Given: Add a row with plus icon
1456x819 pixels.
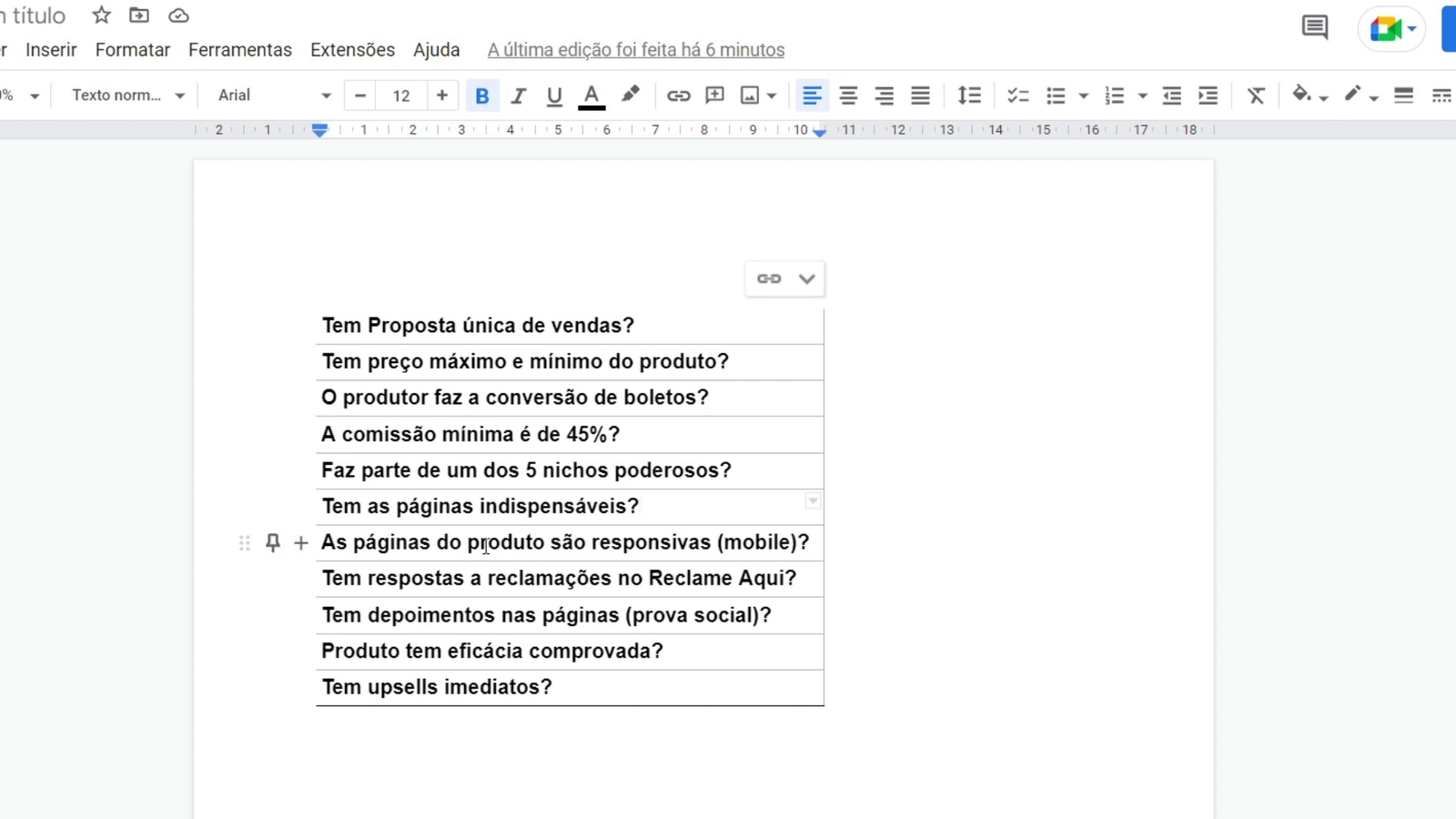Looking at the screenshot, I should pos(301,543).
